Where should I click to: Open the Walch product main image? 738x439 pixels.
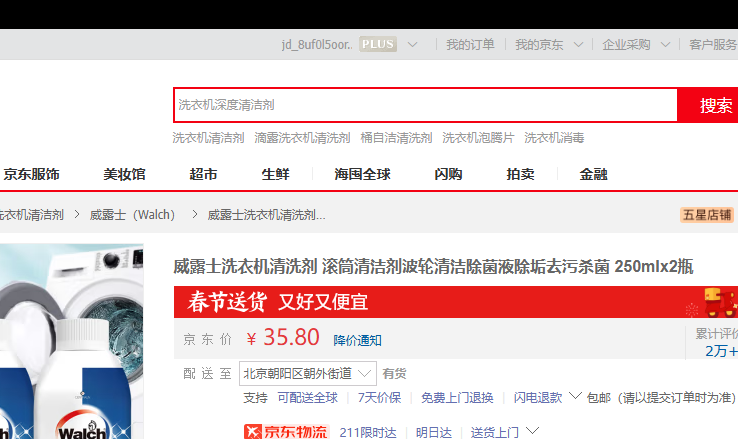coord(72,341)
